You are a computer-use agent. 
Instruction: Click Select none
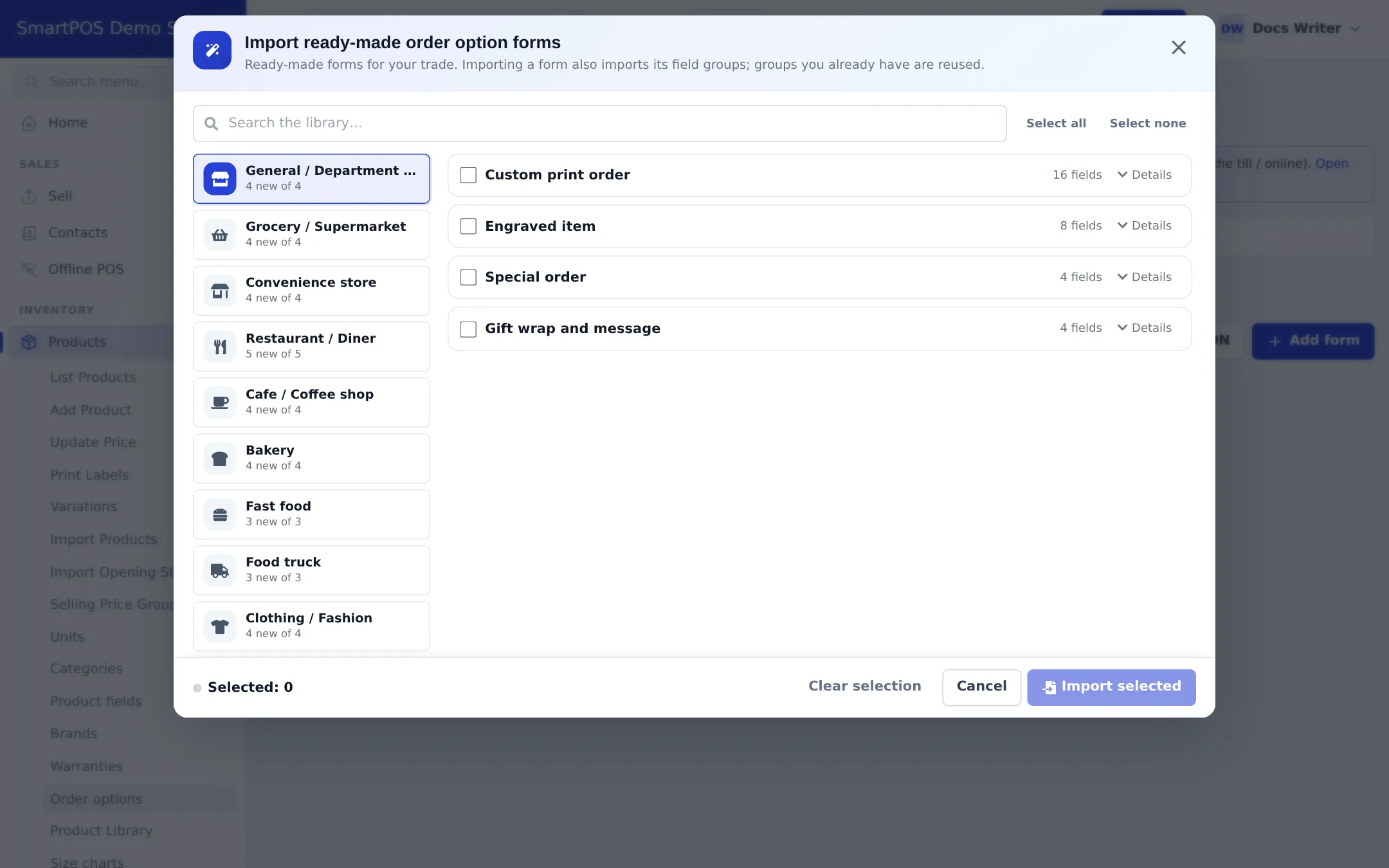click(x=1148, y=123)
